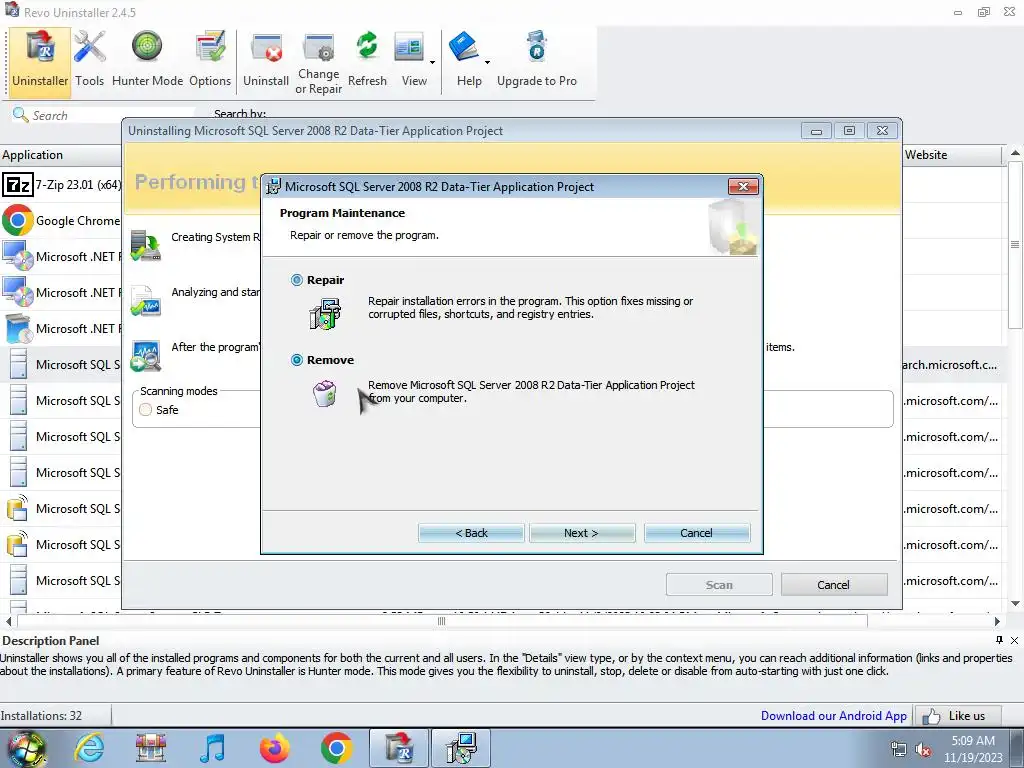Click the Upgrade to Pro icon
The height and width of the screenshot is (768, 1024).
point(536,47)
